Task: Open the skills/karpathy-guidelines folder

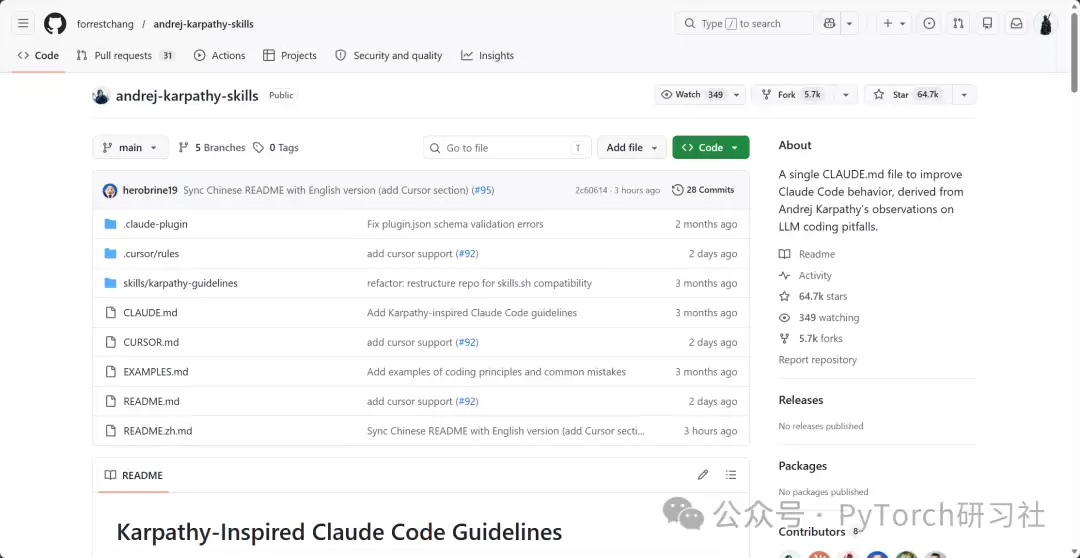Action: tap(180, 283)
